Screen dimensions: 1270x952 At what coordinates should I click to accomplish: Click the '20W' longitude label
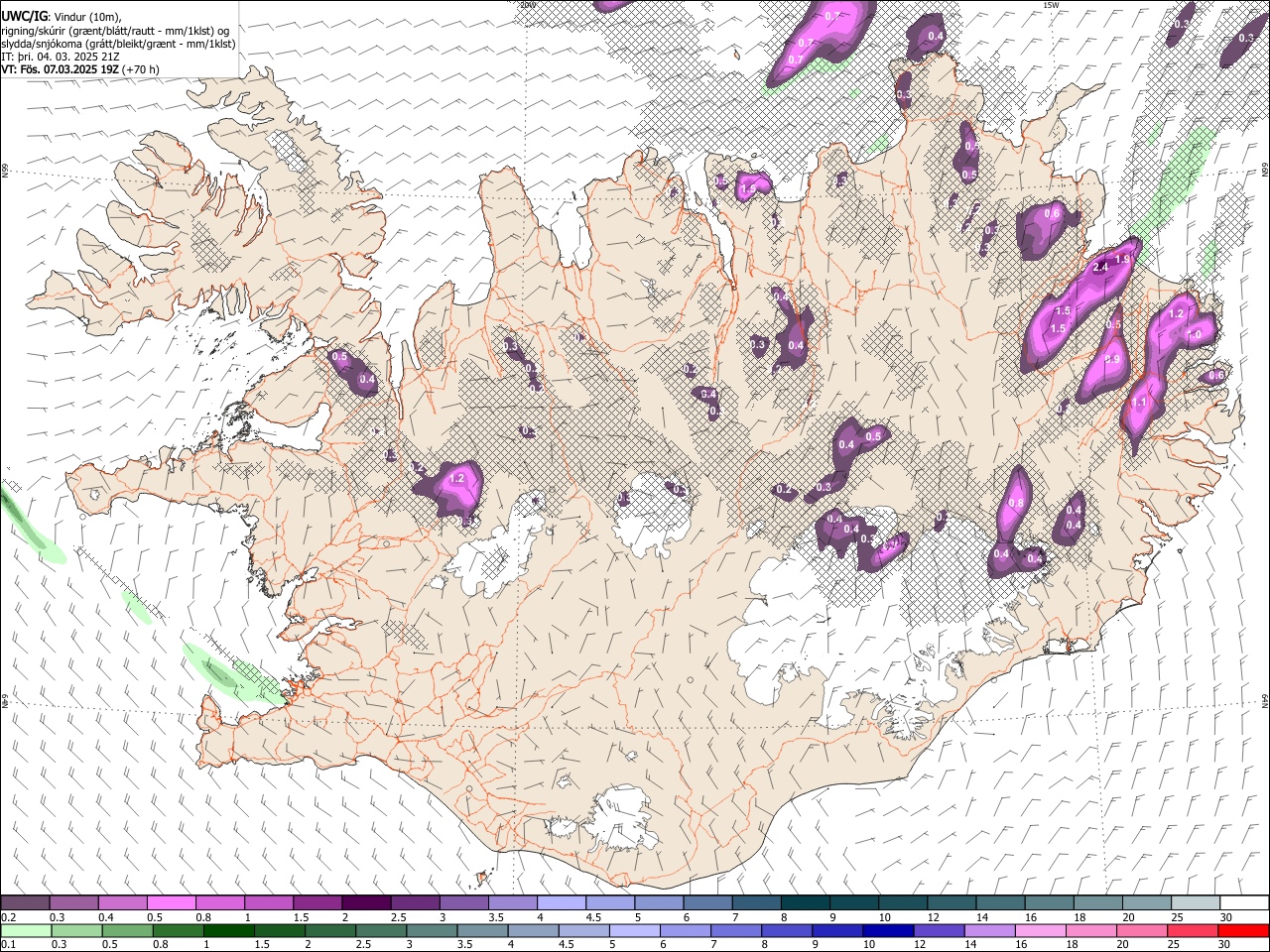[527, 5]
